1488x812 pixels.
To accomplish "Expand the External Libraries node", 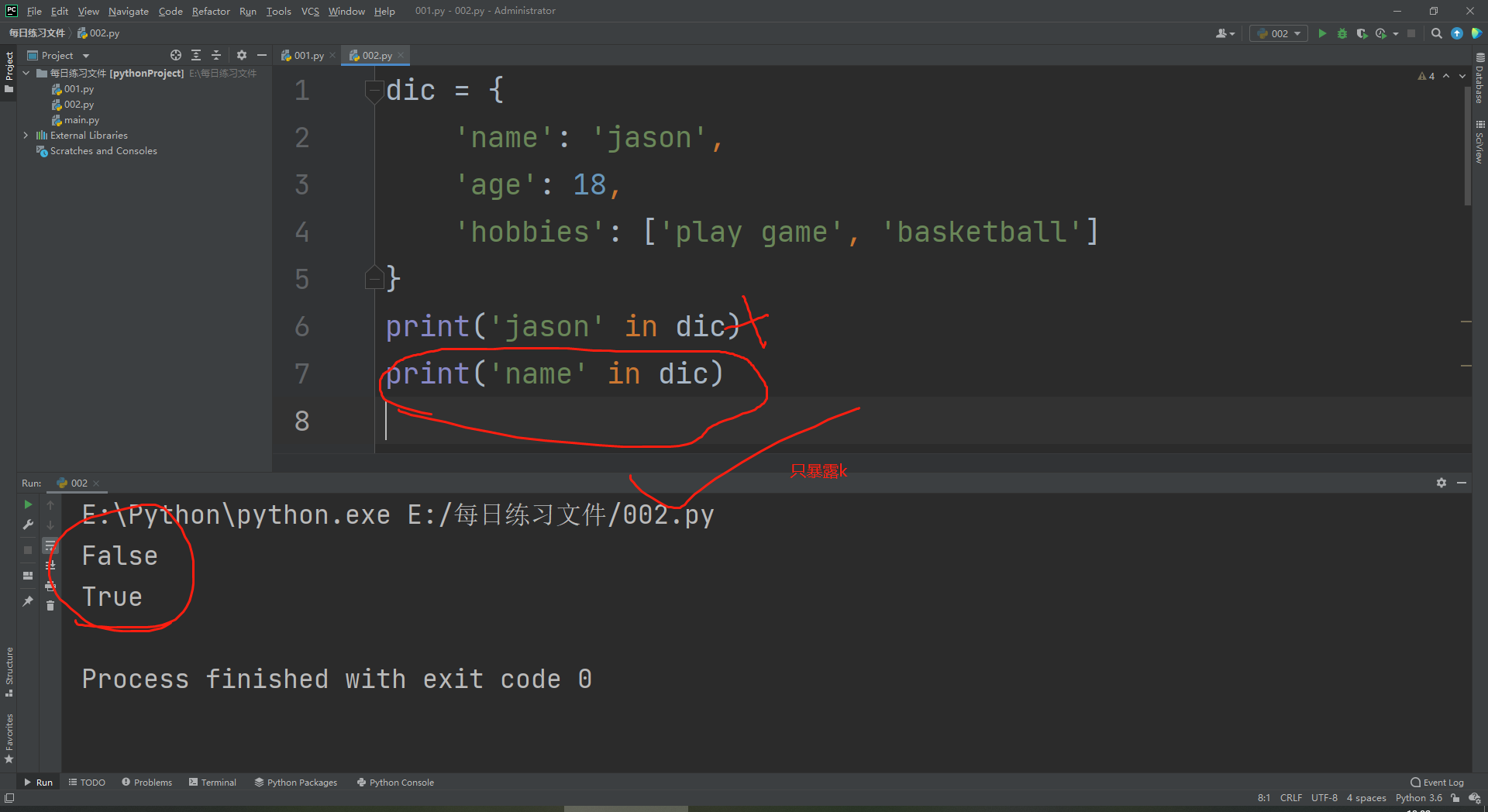I will pos(26,135).
